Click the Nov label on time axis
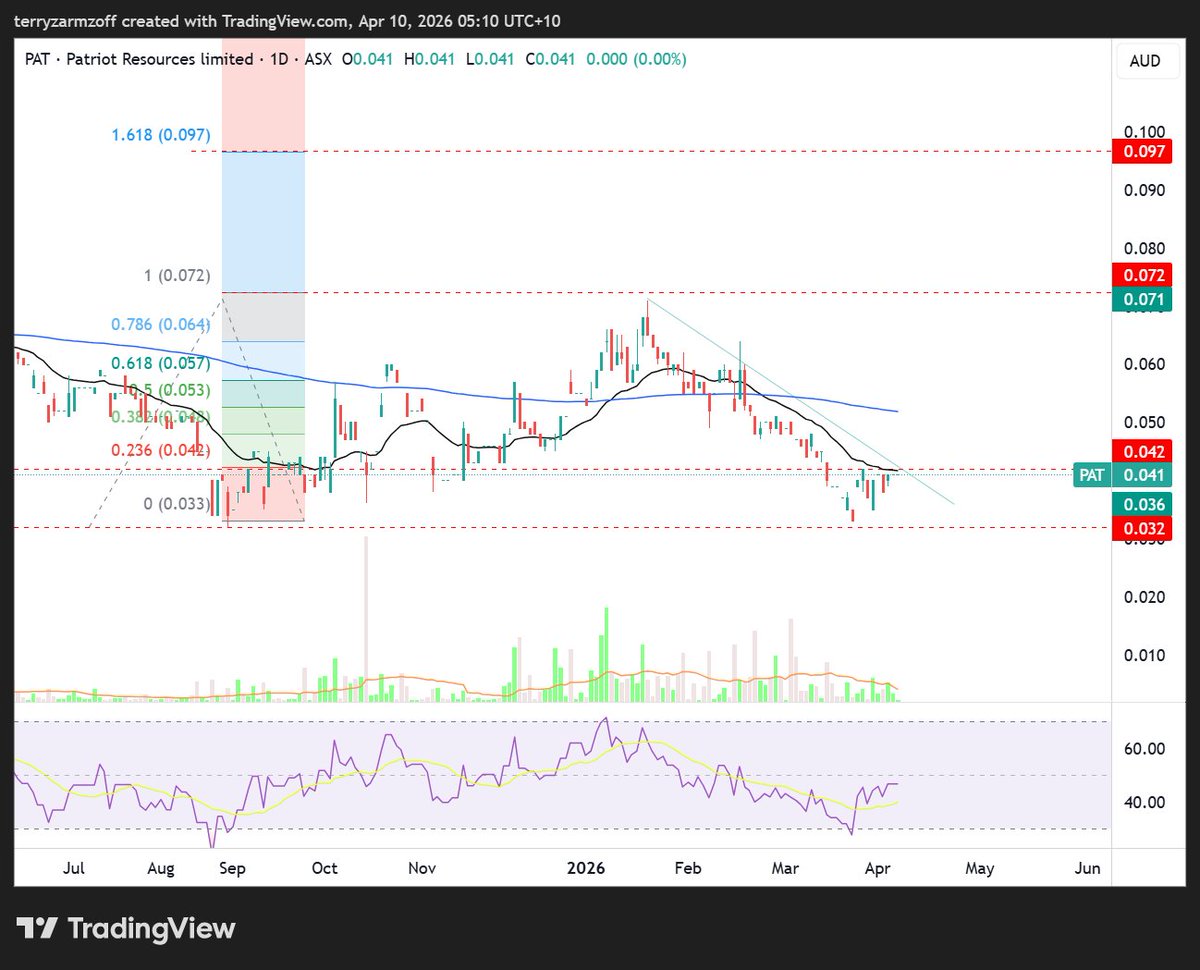 422,868
